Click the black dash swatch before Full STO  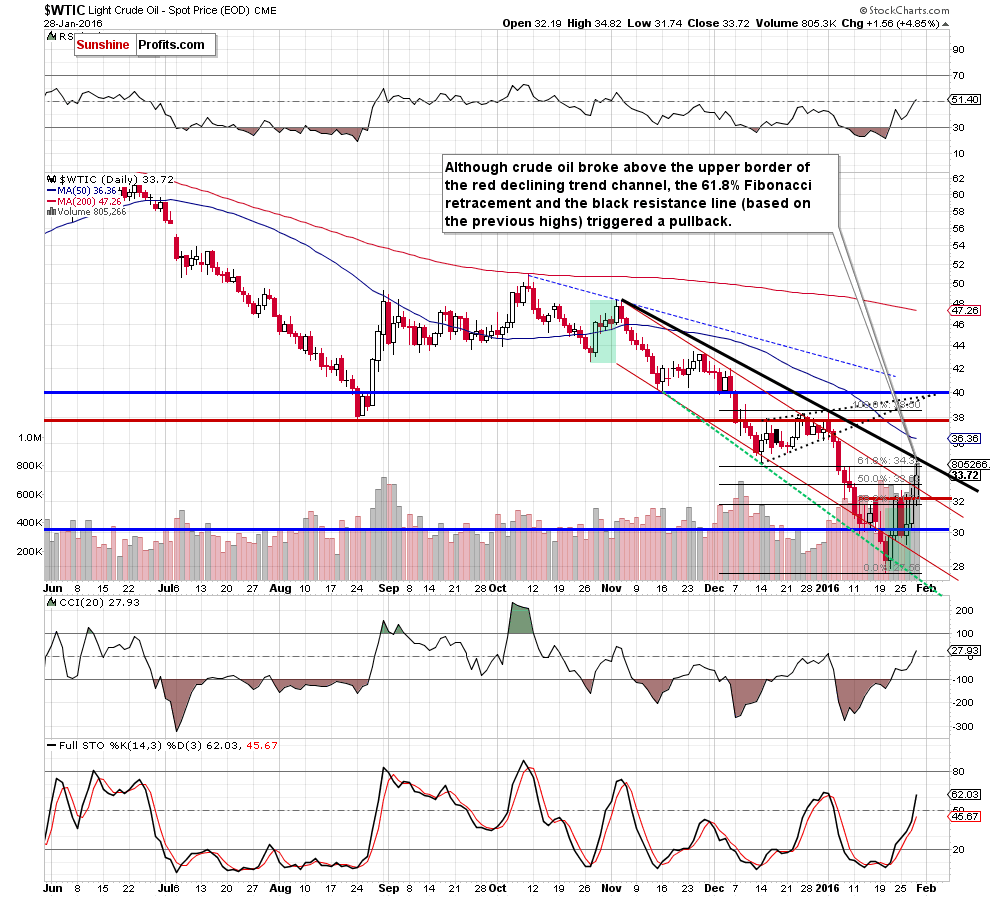pyautogui.click(x=52, y=746)
